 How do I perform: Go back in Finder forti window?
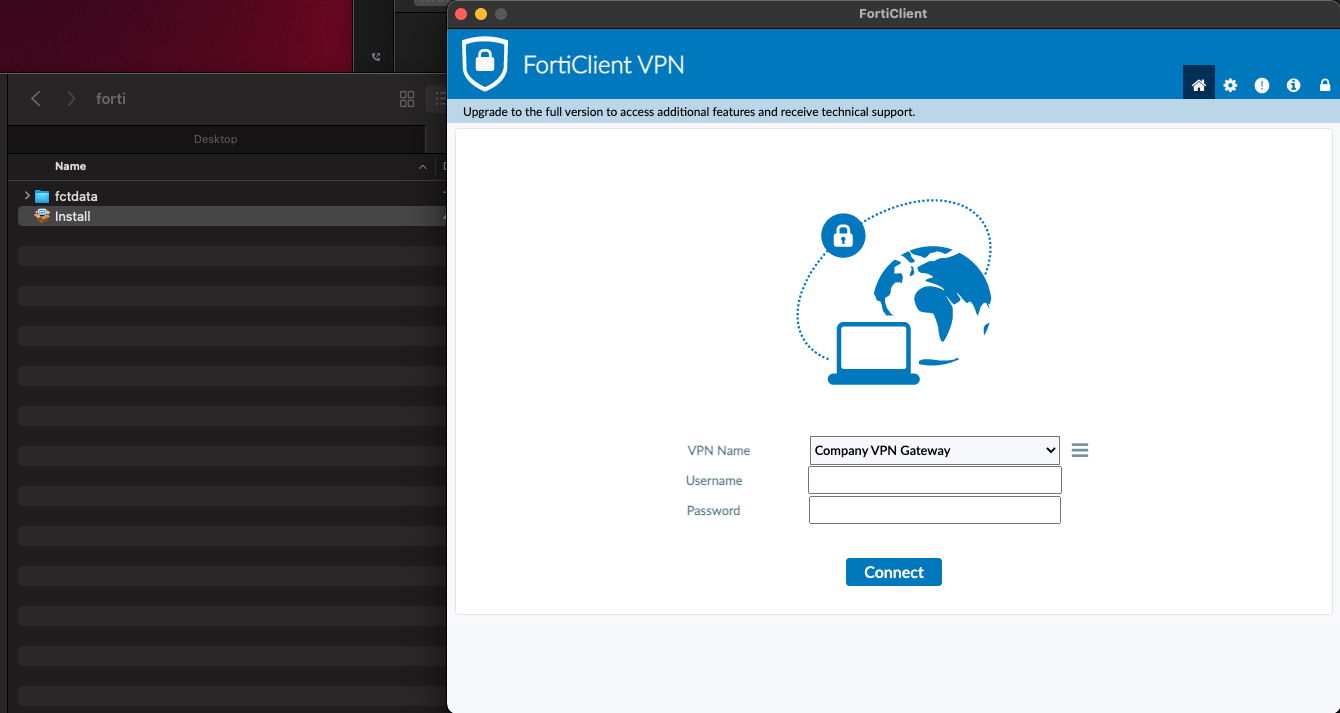(36, 98)
